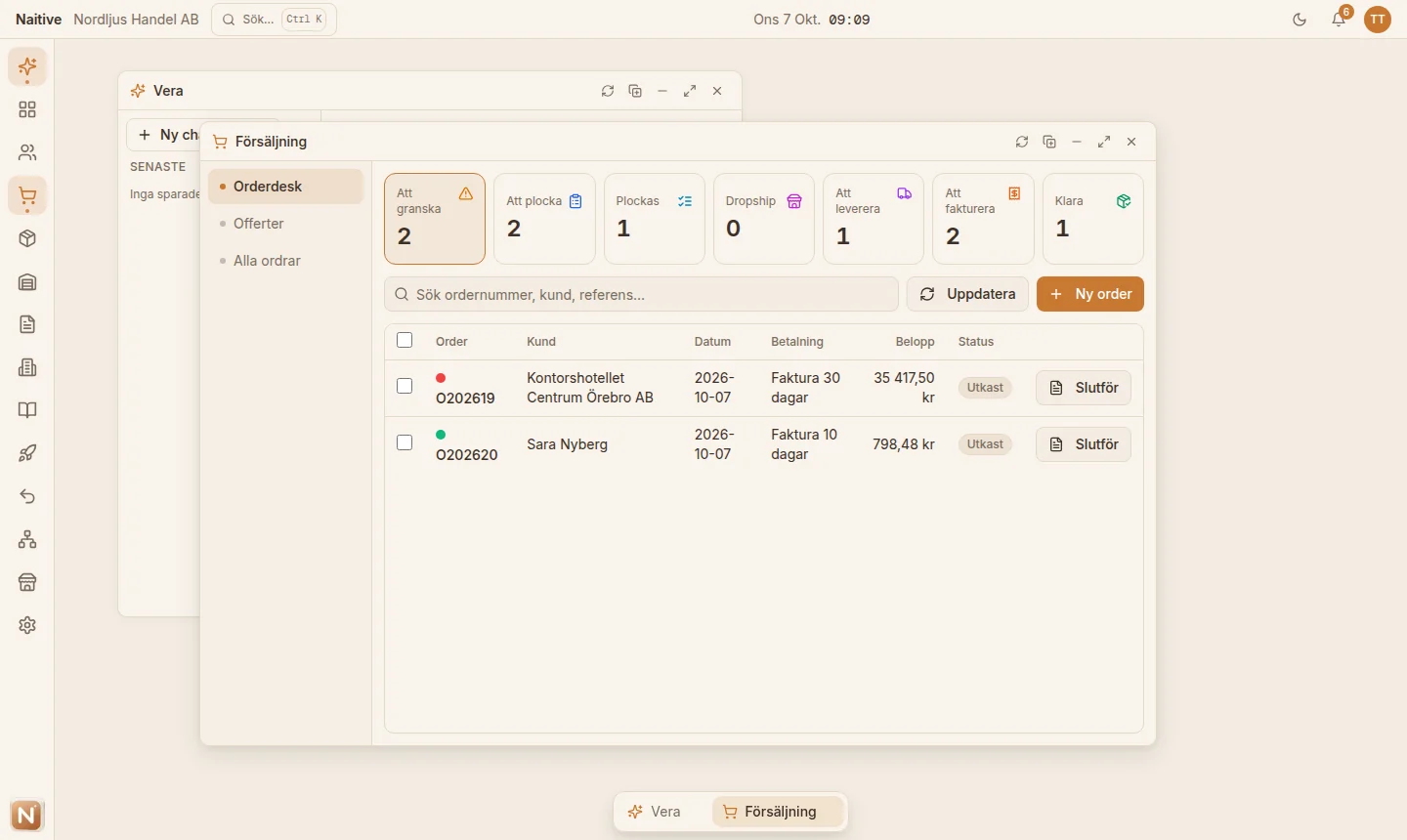Click the Försäljning item in the bottom taskbar

[778, 812]
